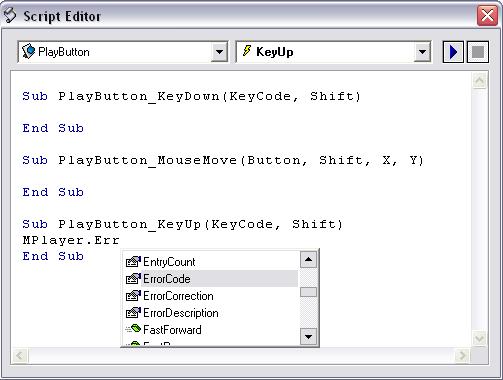Click the property icon next to EntryCount

coord(133,262)
